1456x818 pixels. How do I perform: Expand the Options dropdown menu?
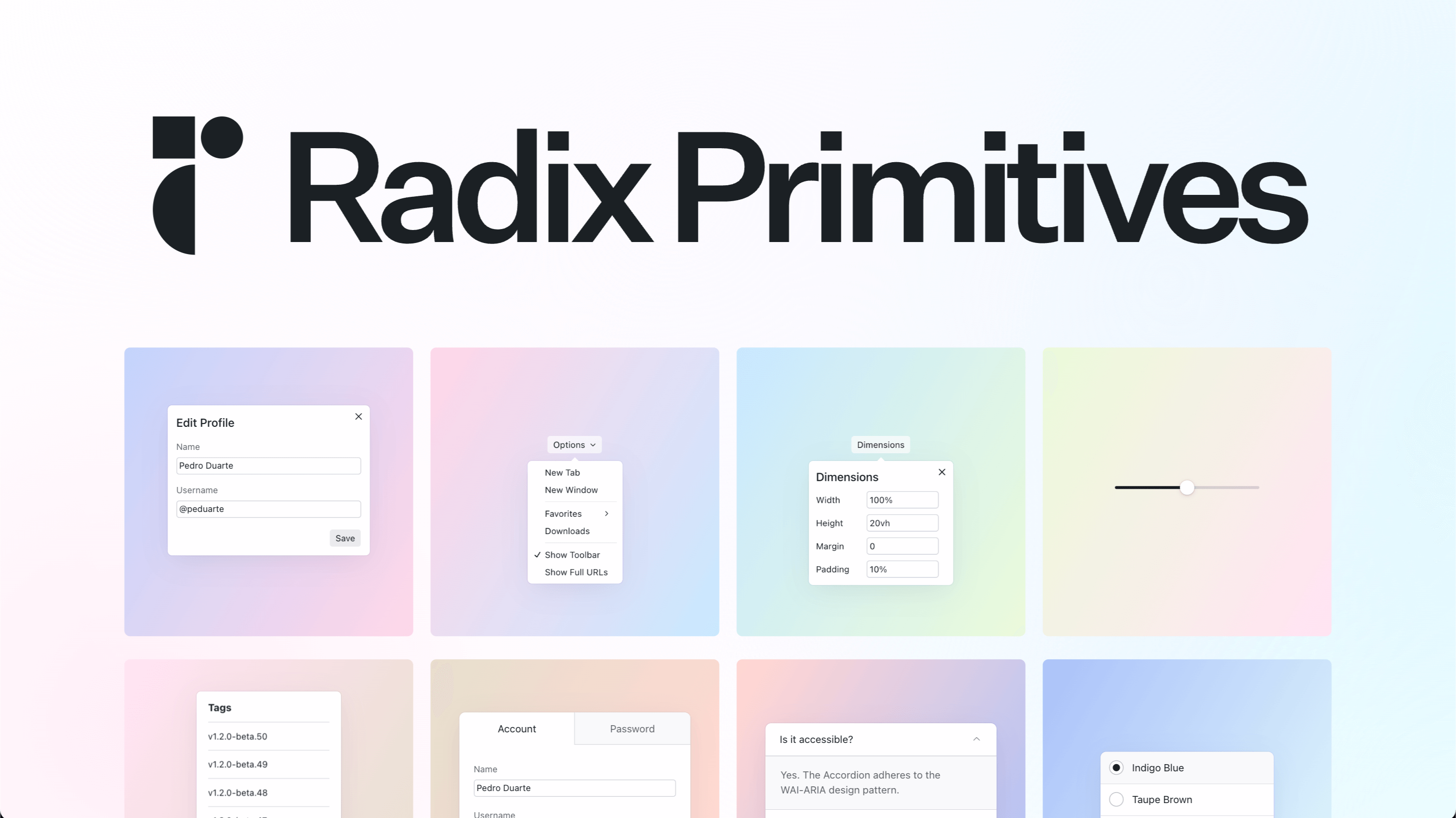click(x=574, y=444)
